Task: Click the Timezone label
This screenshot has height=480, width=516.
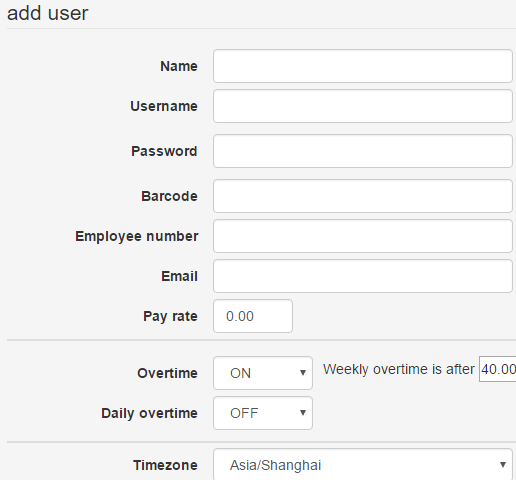Action: (x=165, y=465)
